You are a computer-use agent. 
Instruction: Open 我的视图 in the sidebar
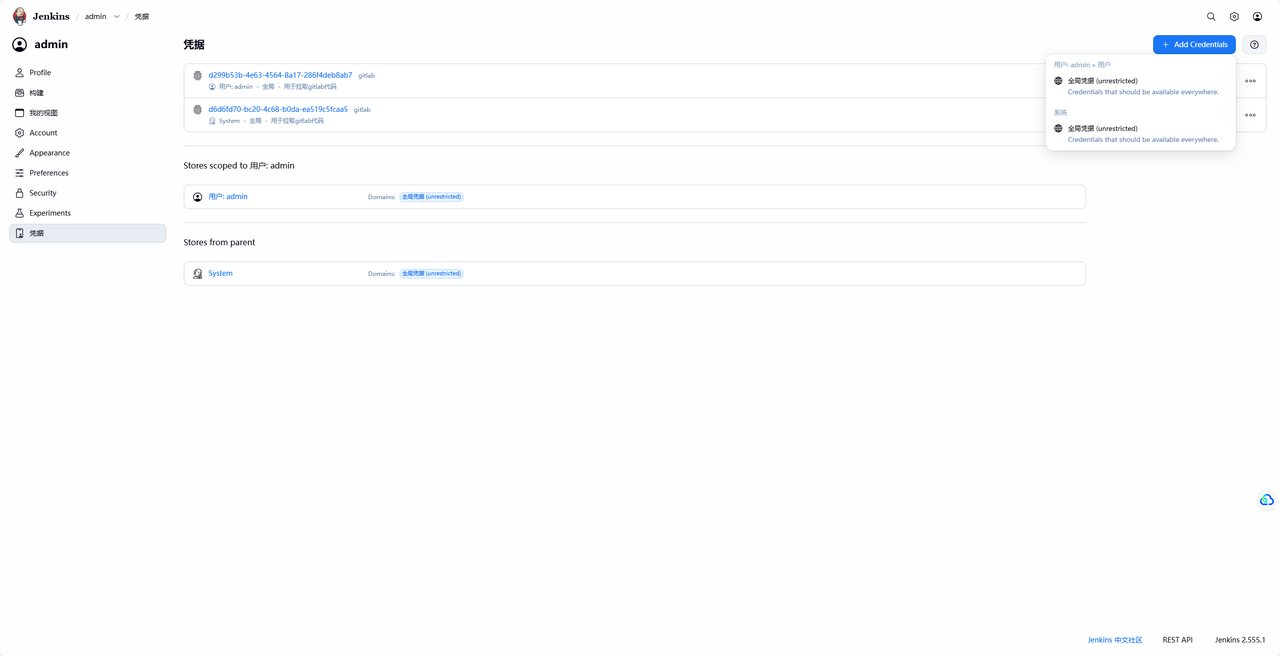pos(88,113)
